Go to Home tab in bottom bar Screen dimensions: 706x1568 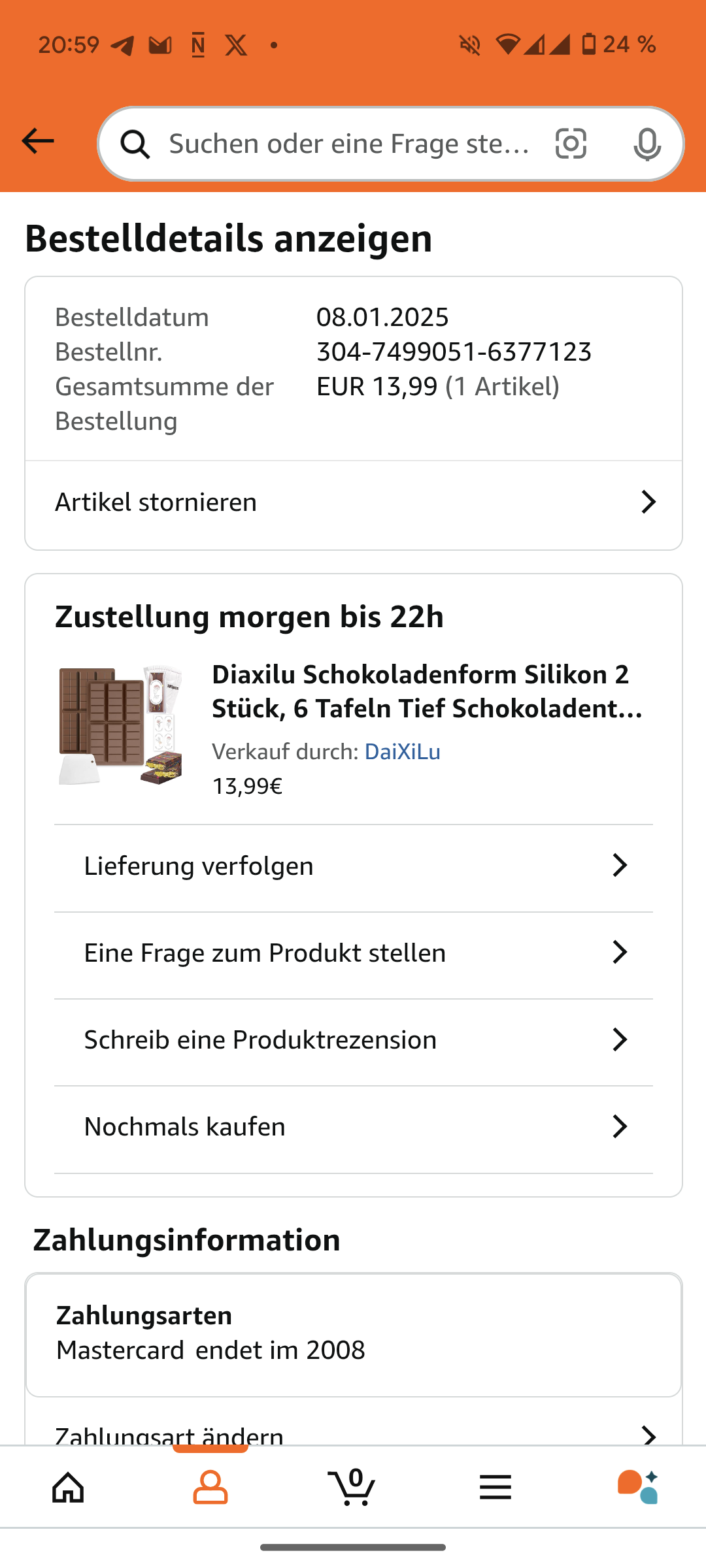point(69,1488)
